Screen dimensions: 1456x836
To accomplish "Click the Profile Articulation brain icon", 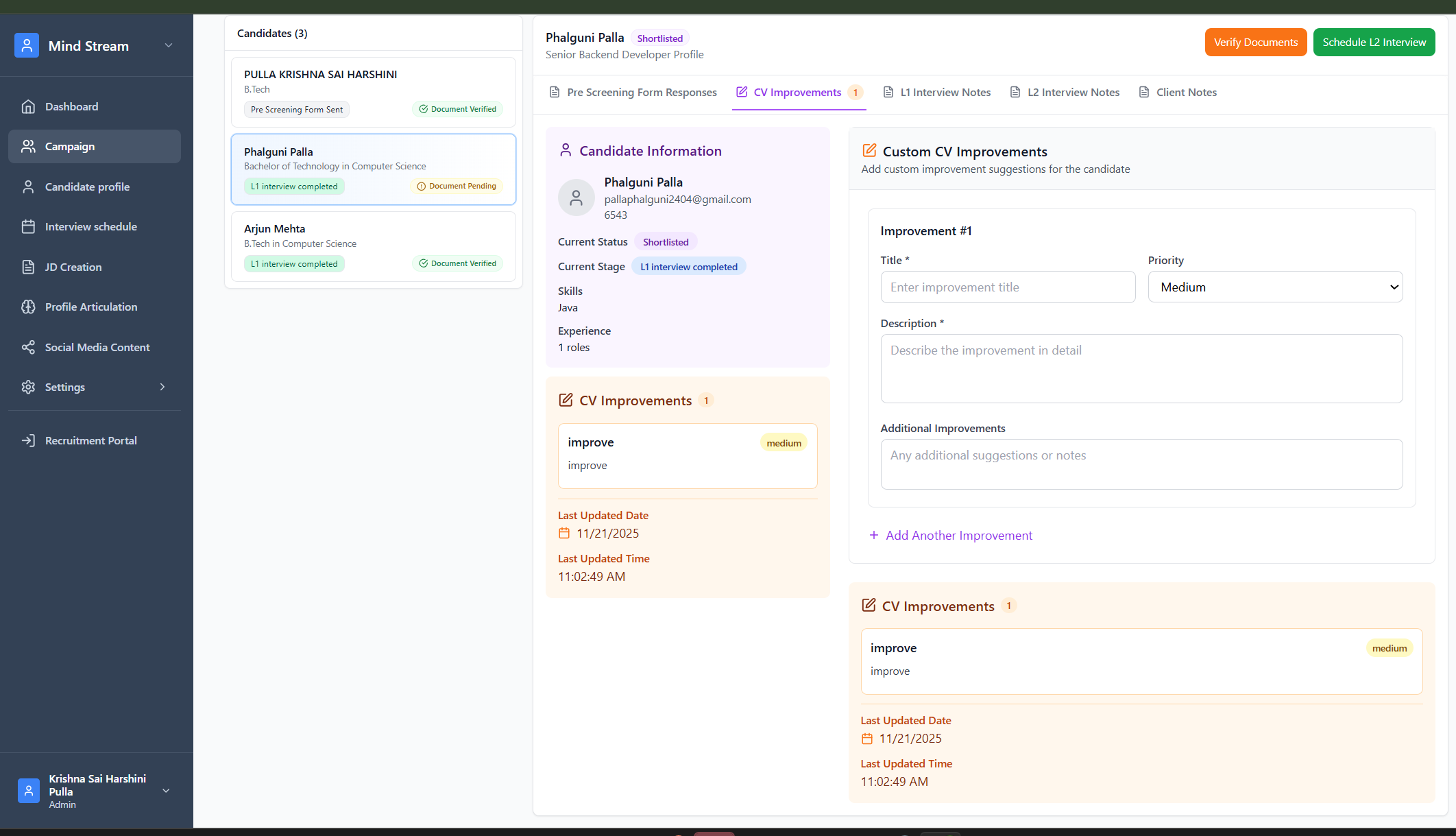I will point(28,307).
